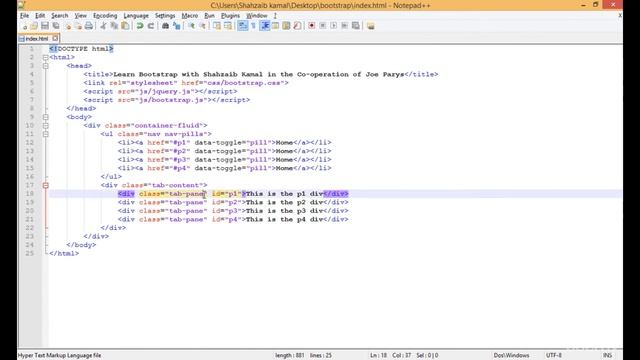The height and width of the screenshot is (360, 640).
Task: Click the Dos\Windows line ending status entry
Action: tap(511, 355)
